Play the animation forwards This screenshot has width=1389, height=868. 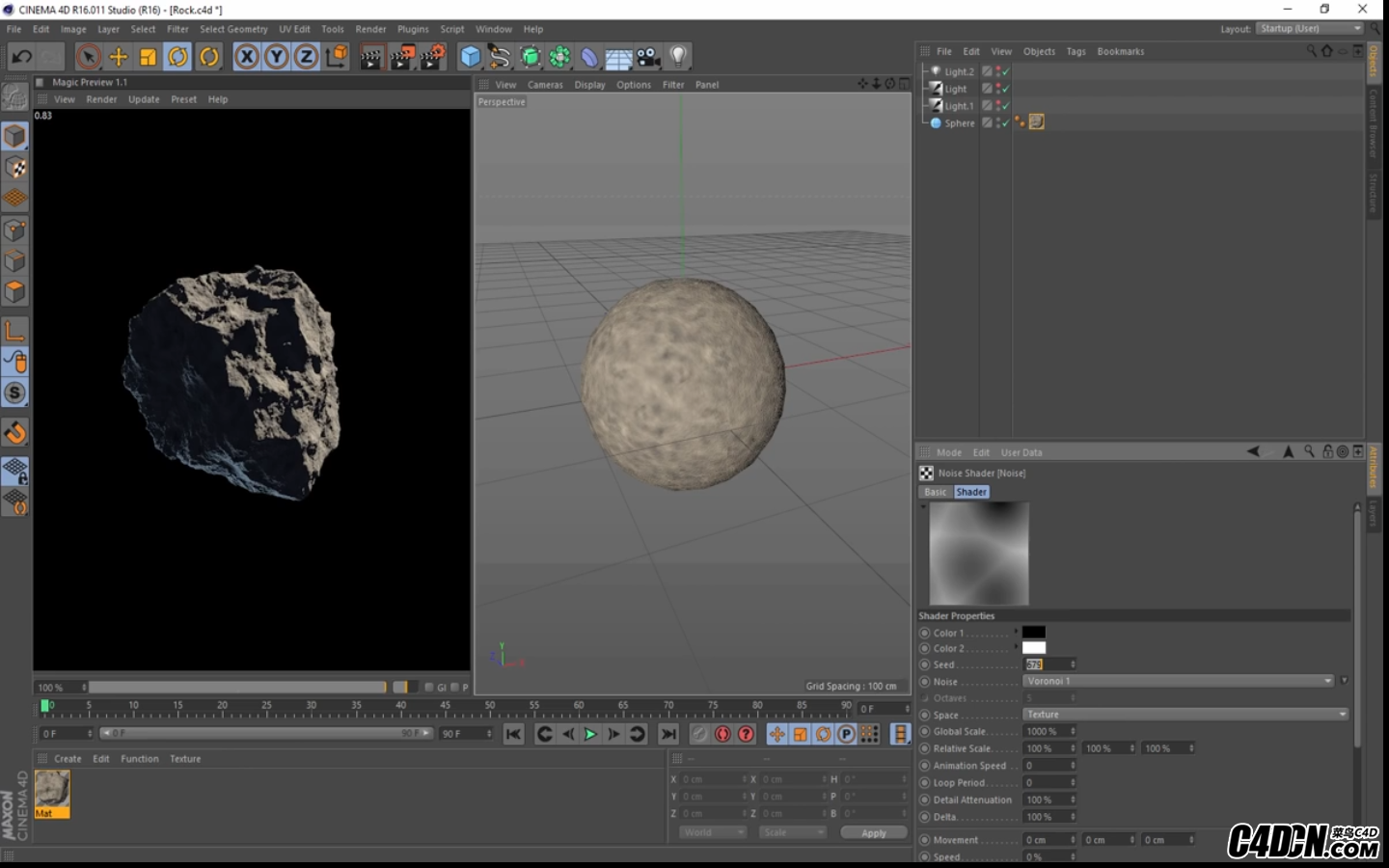[590, 735]
